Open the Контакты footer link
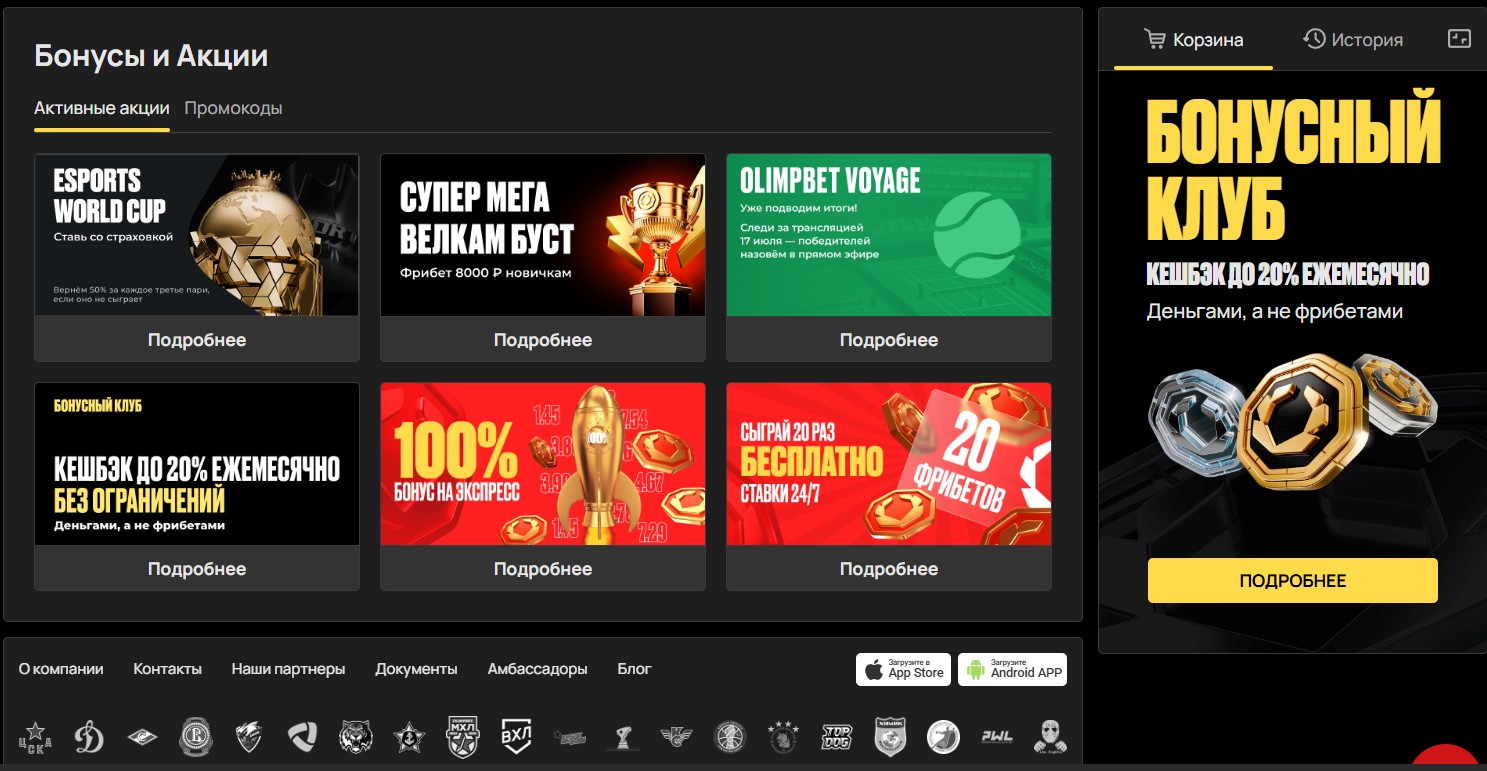The image size is (1487, 771). click(x=168, y=669)
